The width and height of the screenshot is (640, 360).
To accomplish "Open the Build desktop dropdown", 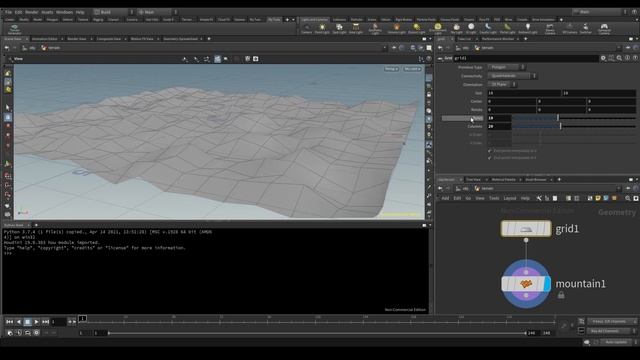I will 114,12.
